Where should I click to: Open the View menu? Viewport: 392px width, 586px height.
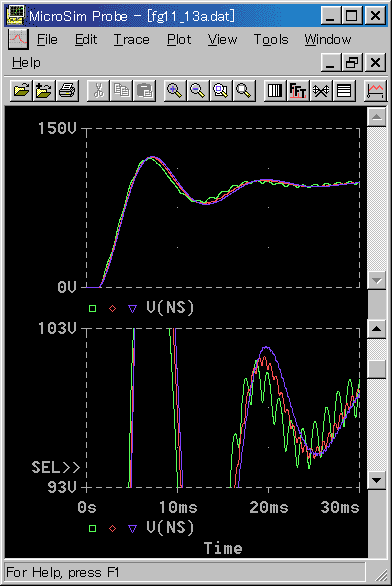pyautogui.click(x=222, y=40)
